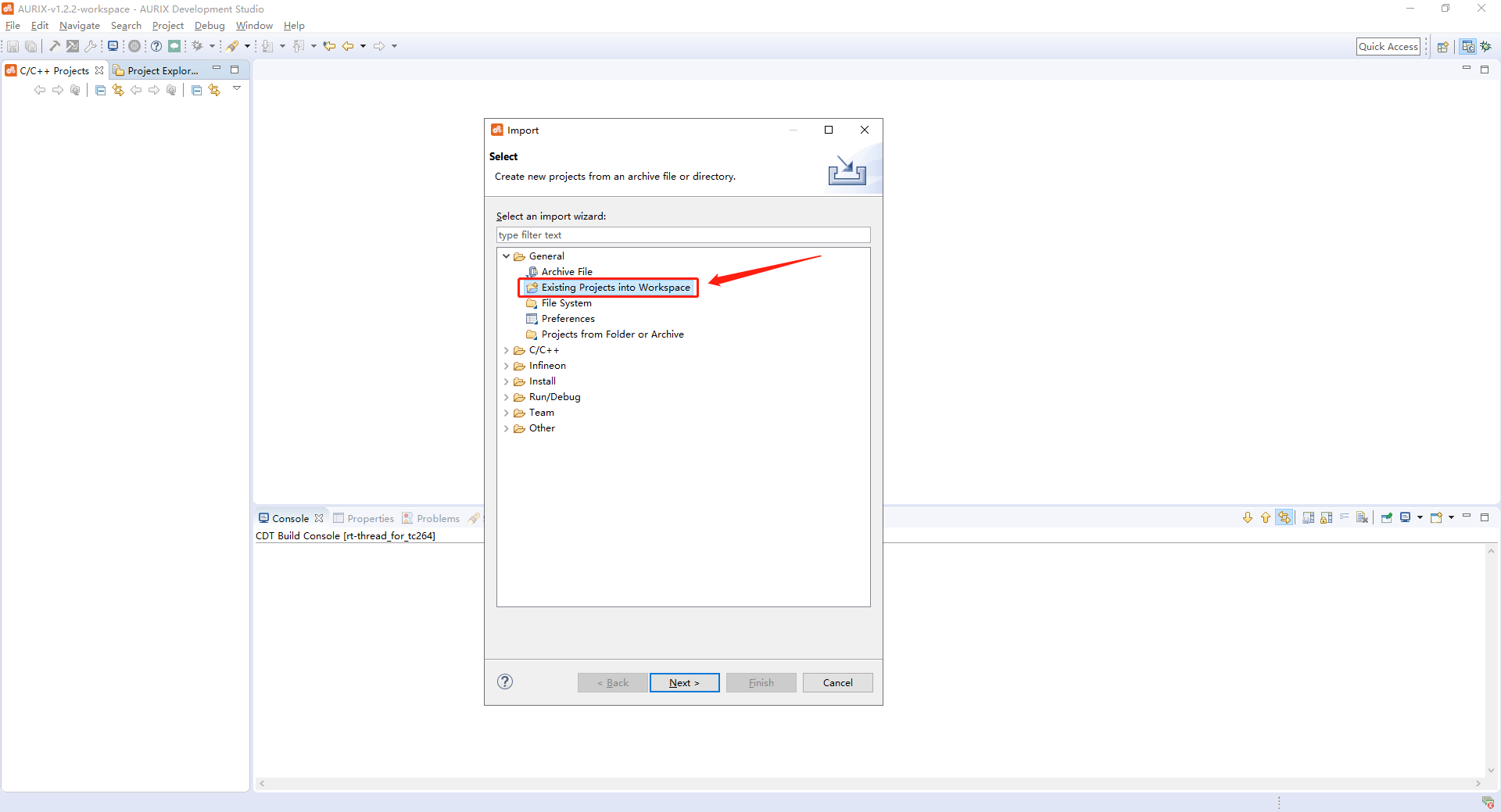The height and width of the screenshot is (812, 1501).
Task: Click Display Selected Console monitor icon
Action: (1406, 517)
